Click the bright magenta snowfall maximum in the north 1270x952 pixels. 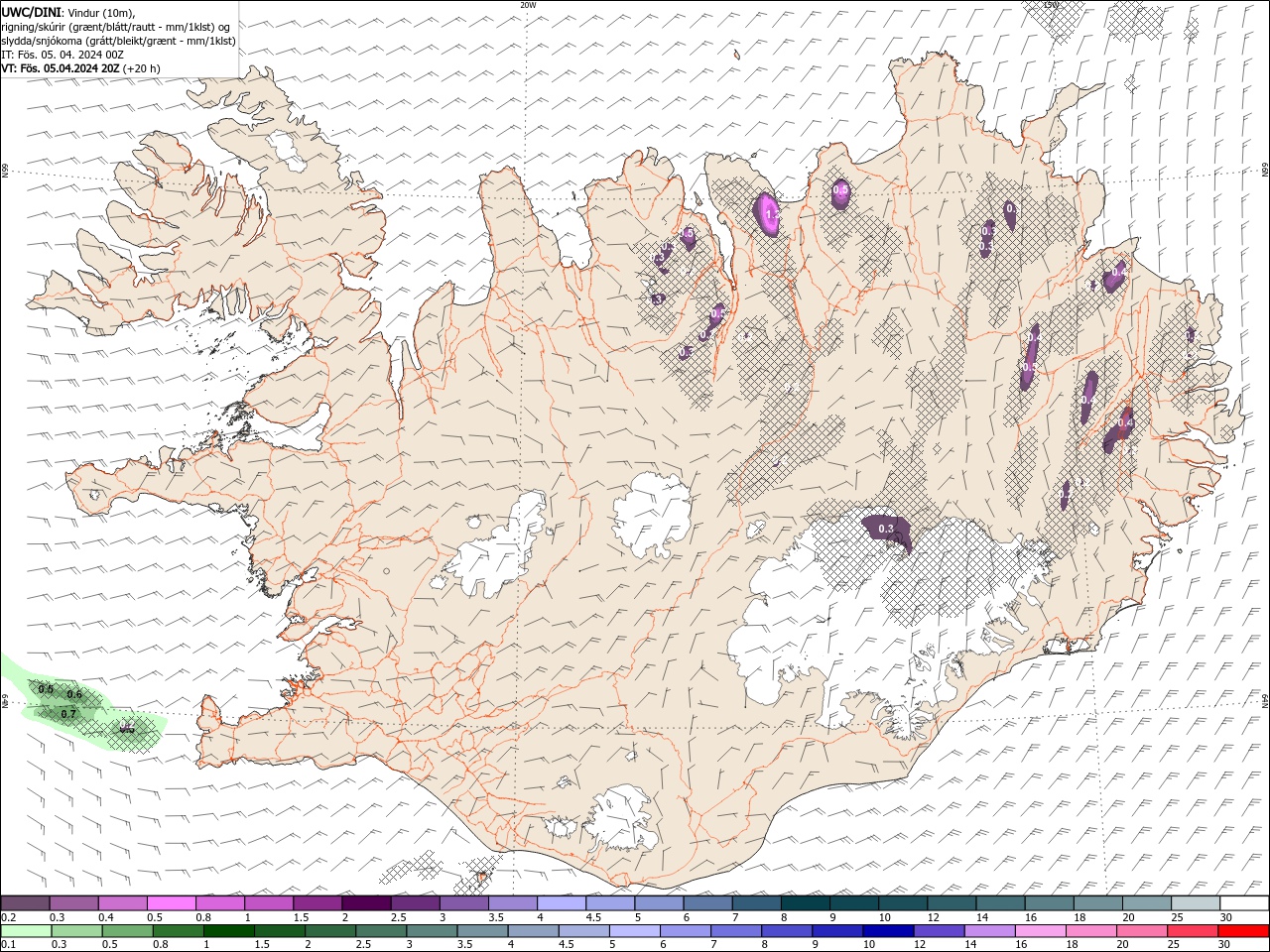[x=768, y=214]
